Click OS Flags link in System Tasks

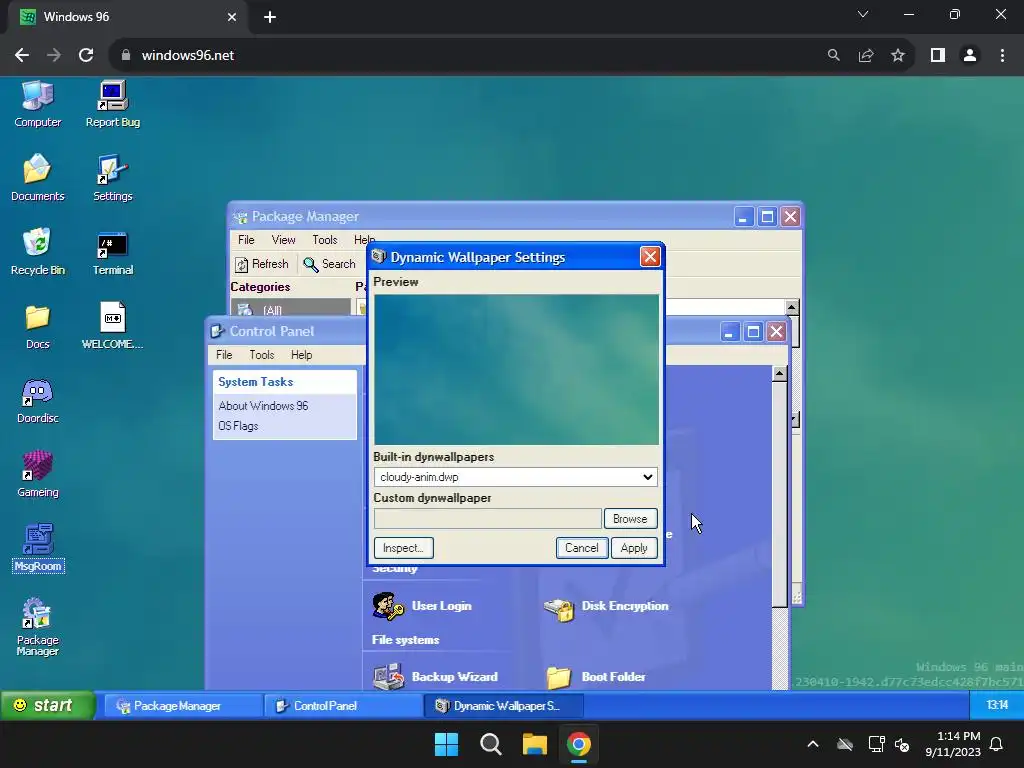(238, 426)
